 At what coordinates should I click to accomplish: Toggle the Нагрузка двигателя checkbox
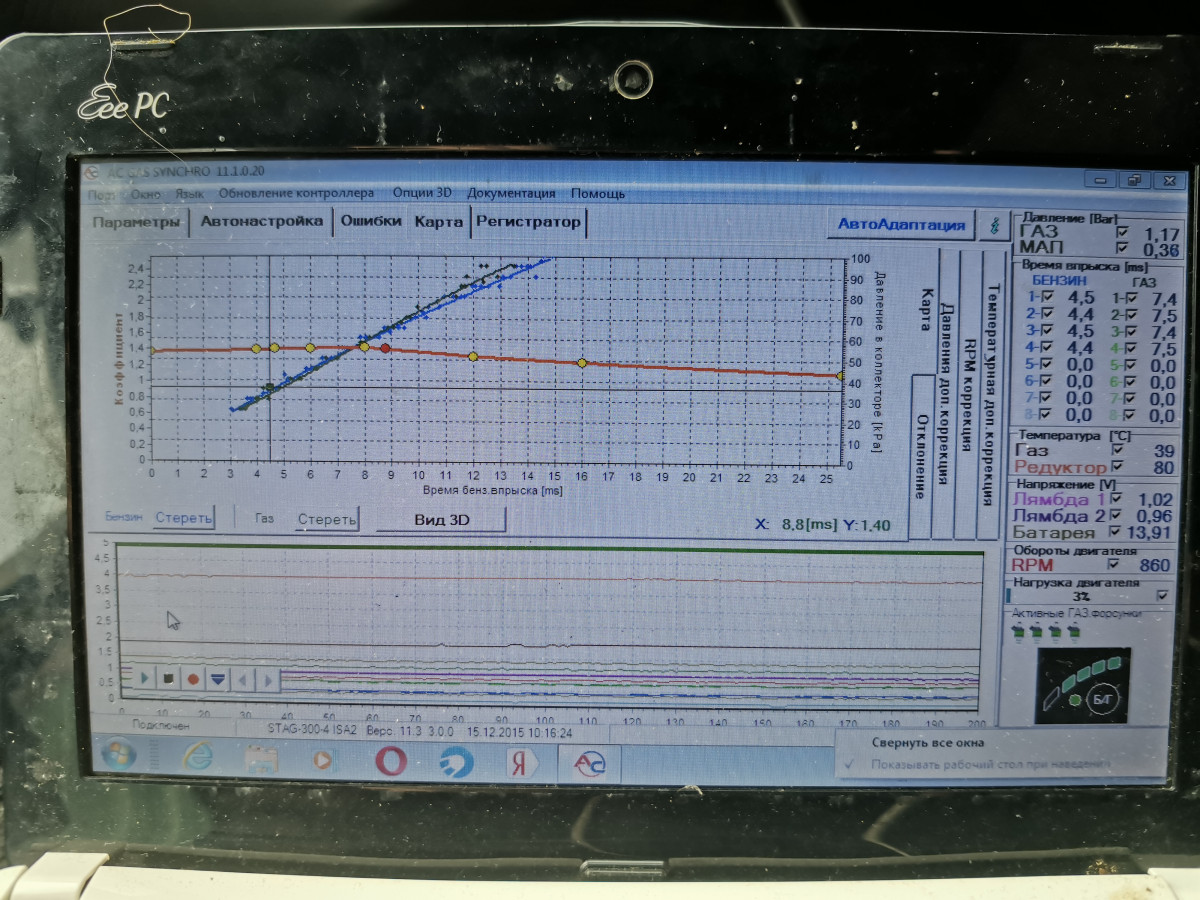coord(1161,596)
